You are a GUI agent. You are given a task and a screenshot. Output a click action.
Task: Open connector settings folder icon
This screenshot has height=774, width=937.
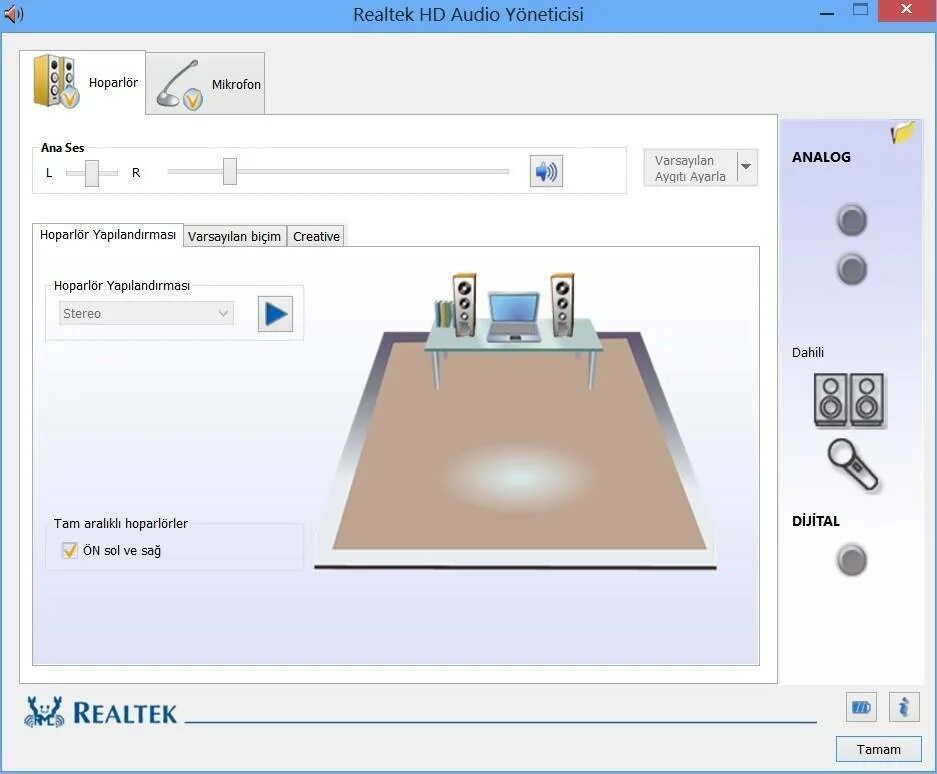tap(902, 133)
